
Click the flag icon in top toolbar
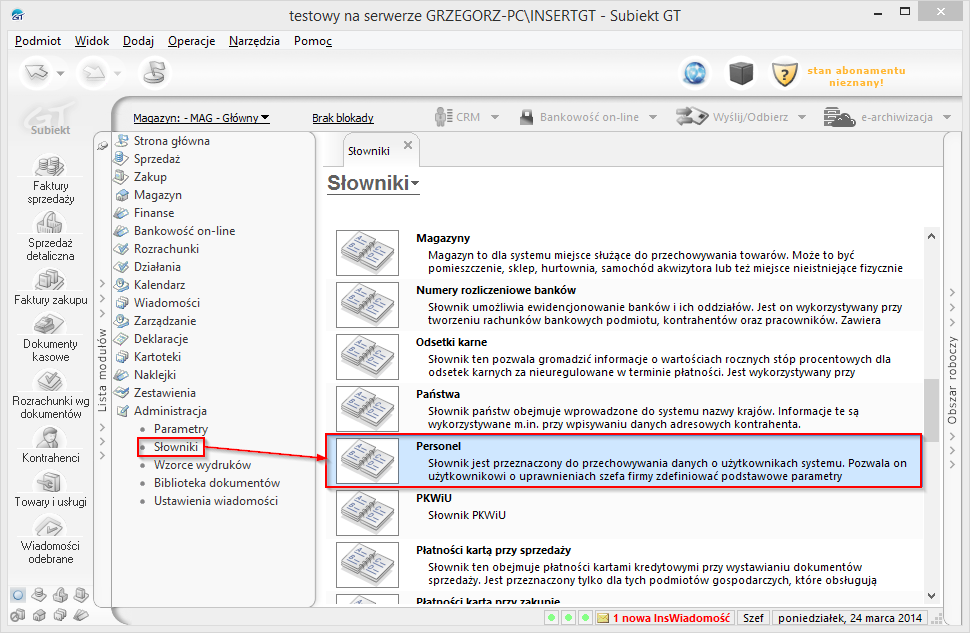[154, 73]
